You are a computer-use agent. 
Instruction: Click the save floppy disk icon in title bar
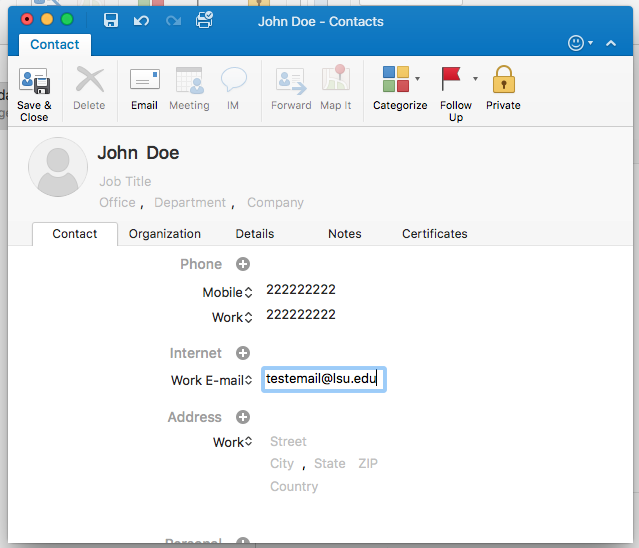click(x=111, y=20)
